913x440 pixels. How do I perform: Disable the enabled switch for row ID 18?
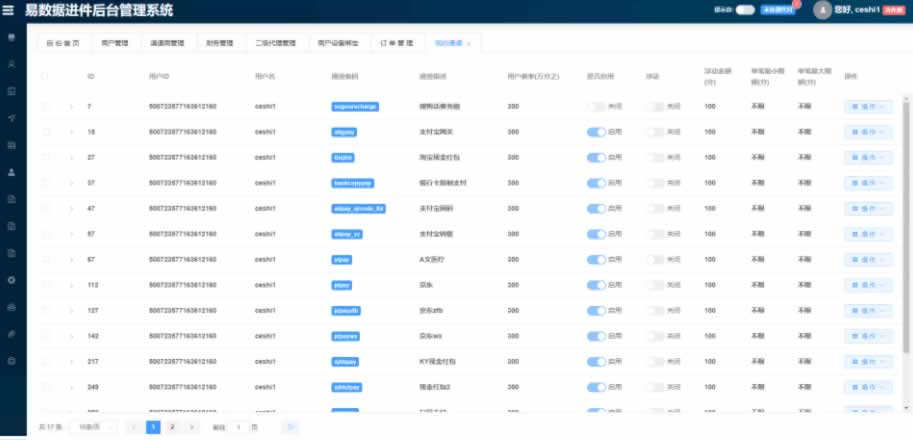pos(596,131)
